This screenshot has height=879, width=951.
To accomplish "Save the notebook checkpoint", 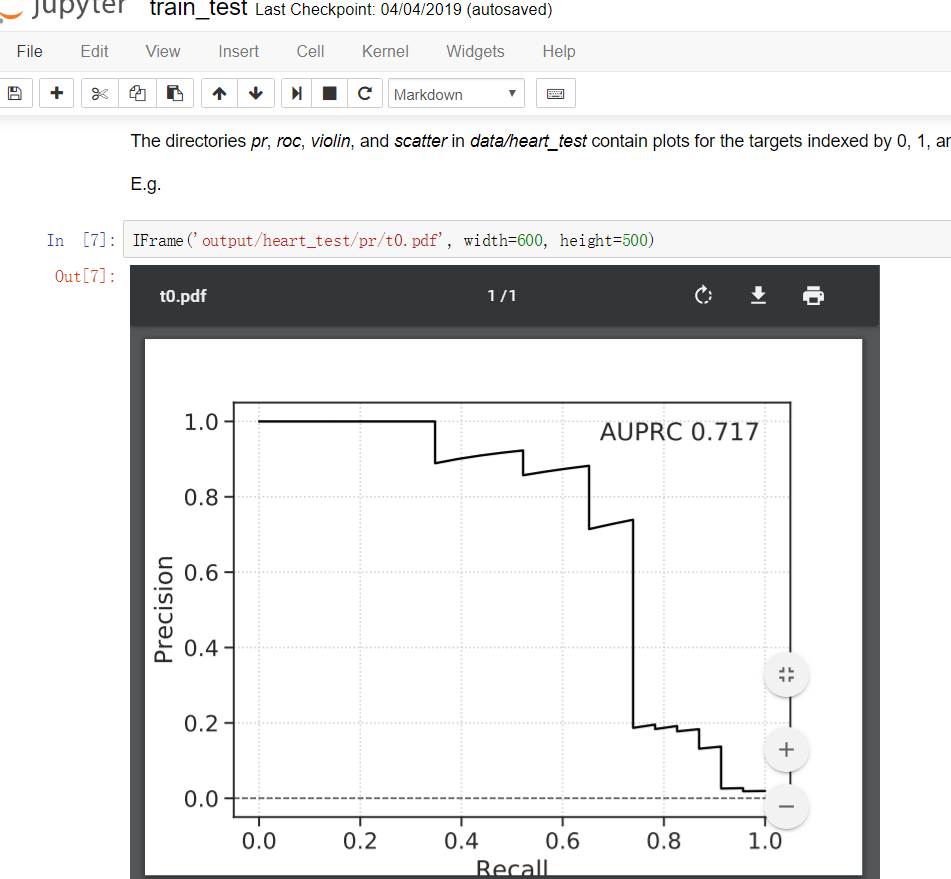I will (14, 93).
